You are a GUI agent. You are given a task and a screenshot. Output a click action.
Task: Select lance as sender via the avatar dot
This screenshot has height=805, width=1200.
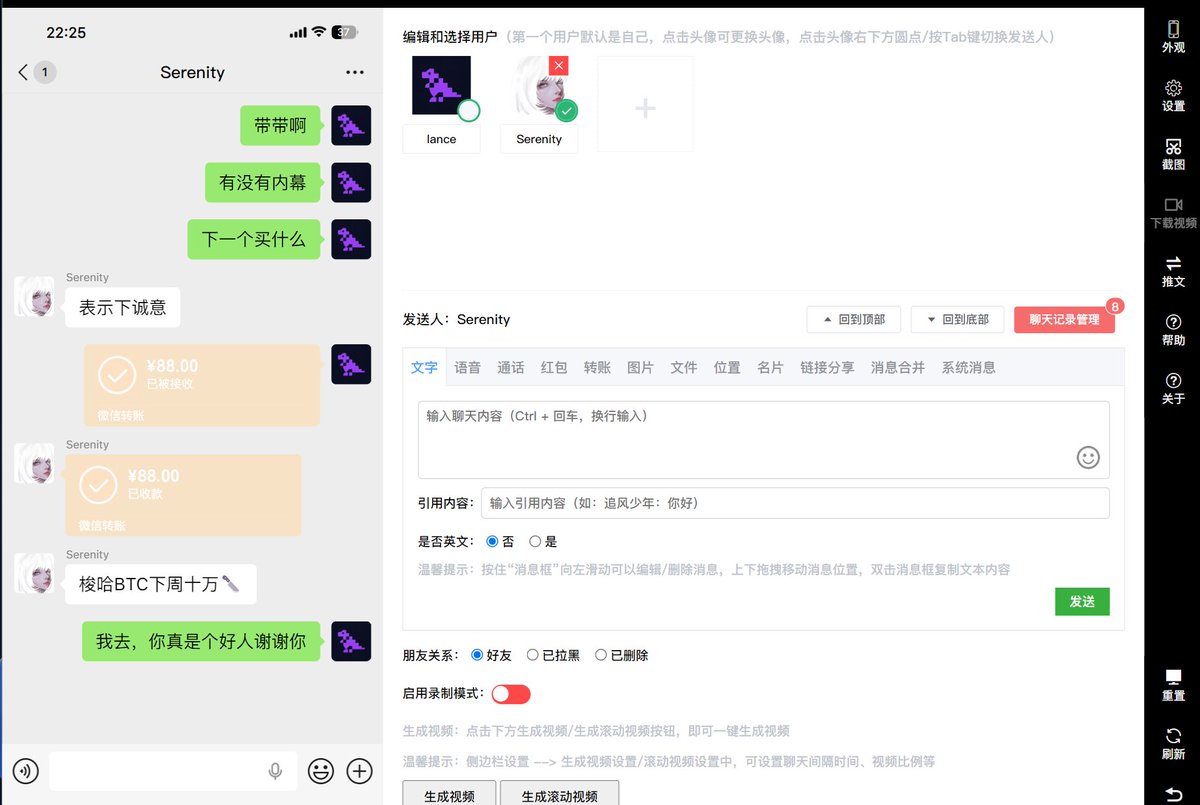coord(468,110)
